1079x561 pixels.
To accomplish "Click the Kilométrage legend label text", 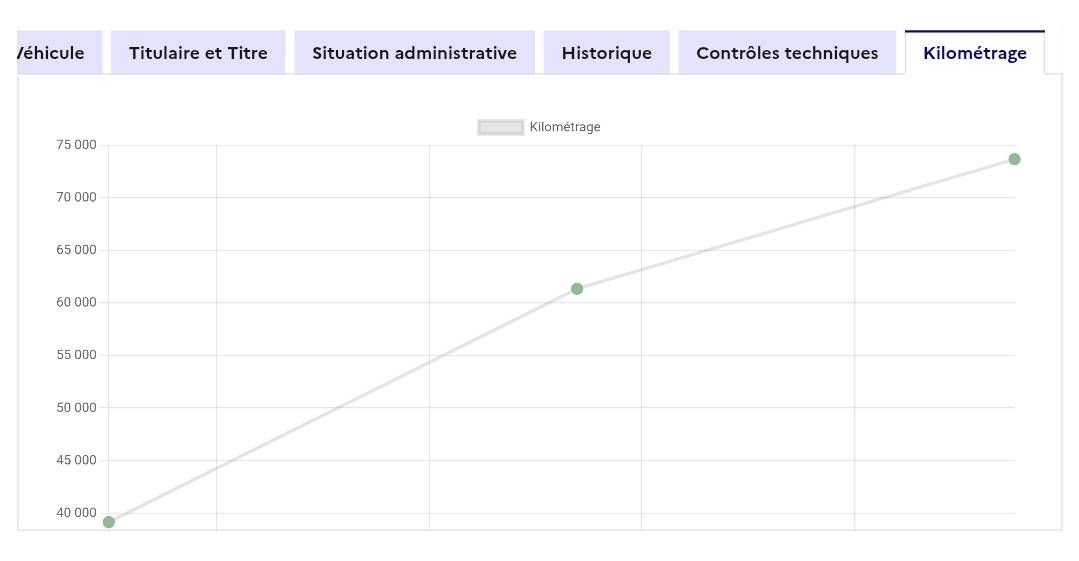I will point(565,127).
